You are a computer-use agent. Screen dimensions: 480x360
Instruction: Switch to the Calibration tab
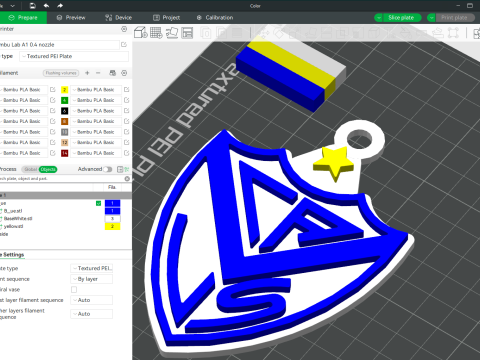tap(215, 18)
